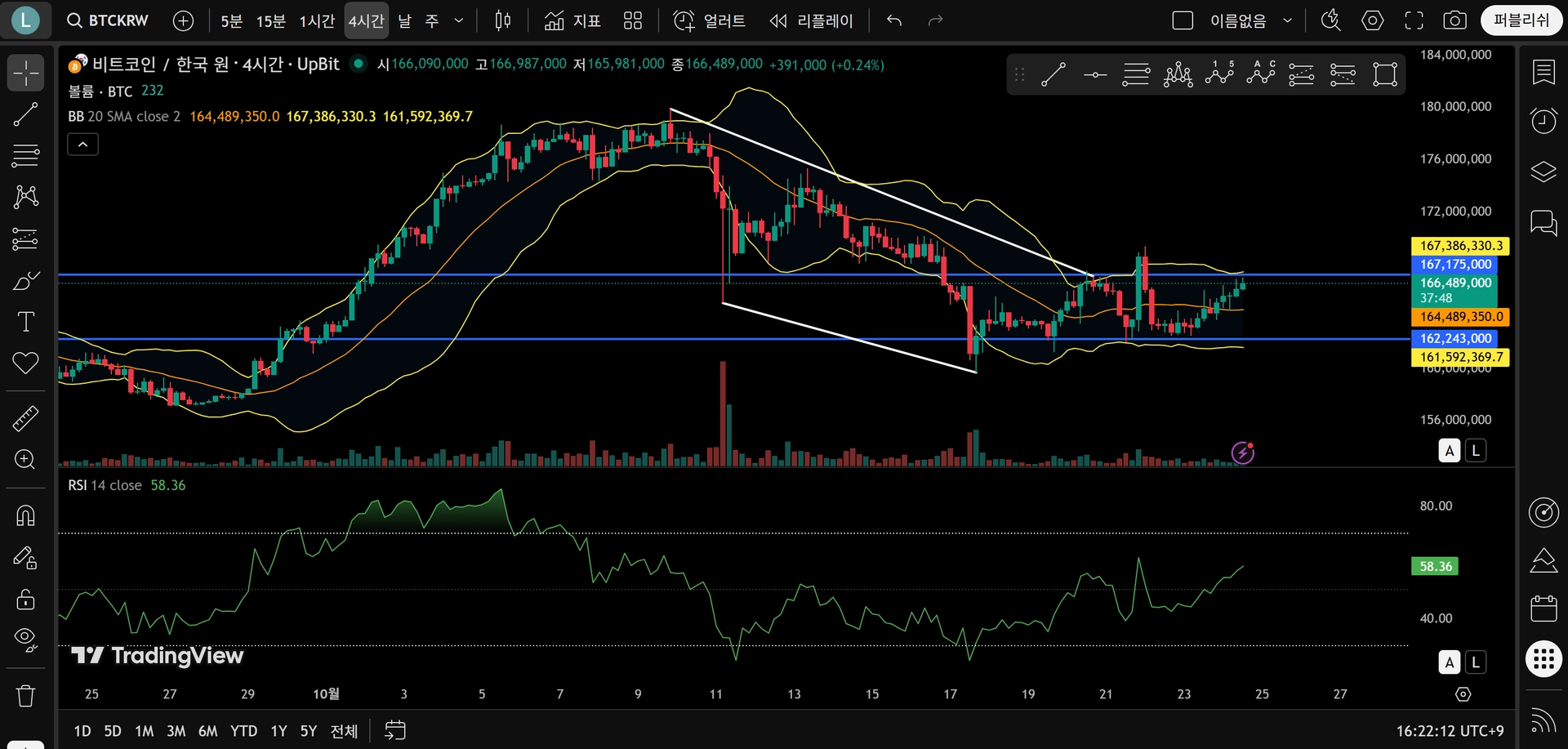Open the alerts clock icon in right sidebar
This screenshot has width=1568, height=749.
(1543, 121)
